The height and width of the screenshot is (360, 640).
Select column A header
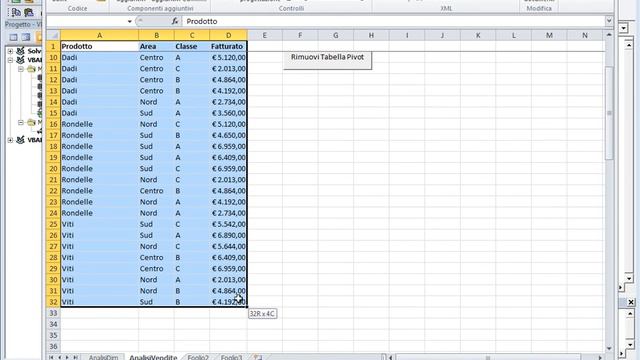pyautogui.click(x=99, y=36)
